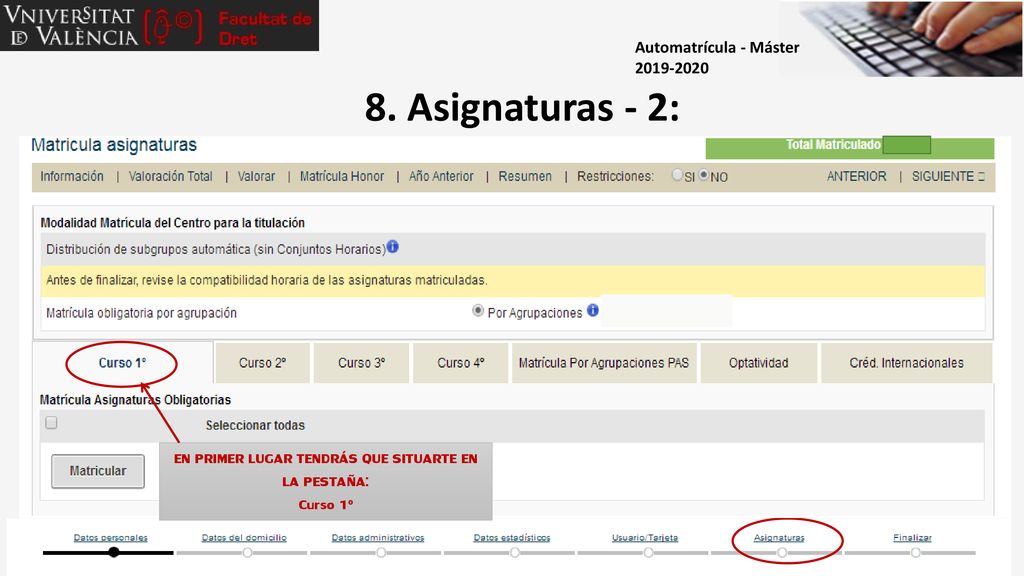
Task: Select the NO restrictions radio button
Action: (x=704, y=175)
